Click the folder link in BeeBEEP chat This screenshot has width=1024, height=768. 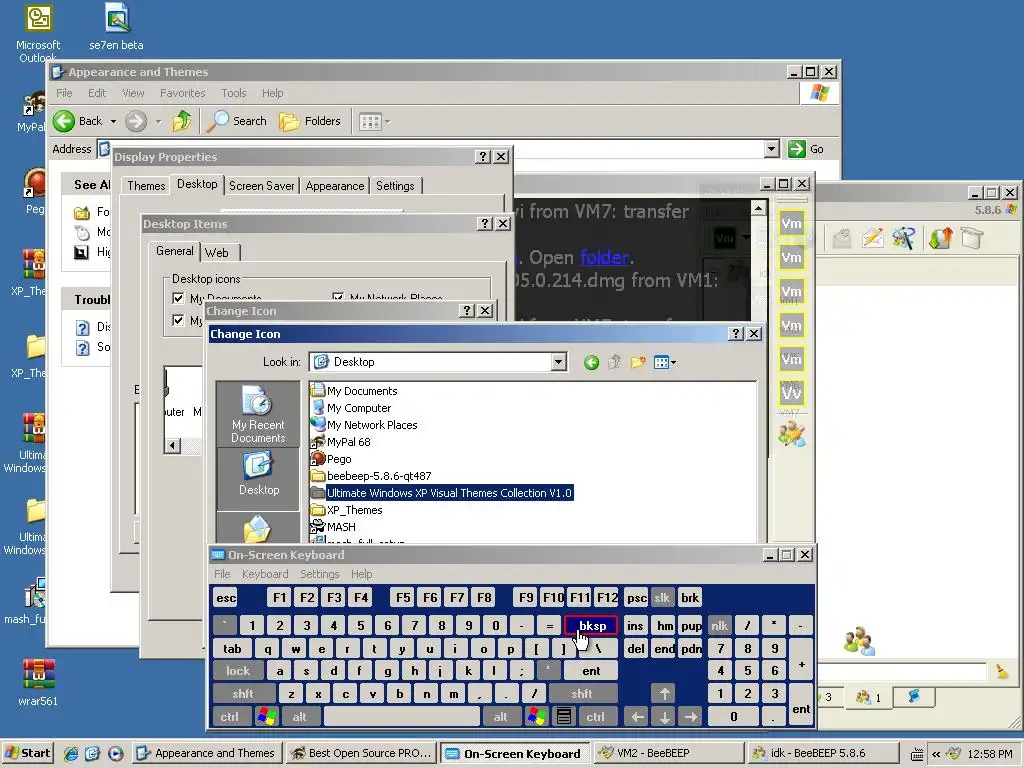point(605,257)
